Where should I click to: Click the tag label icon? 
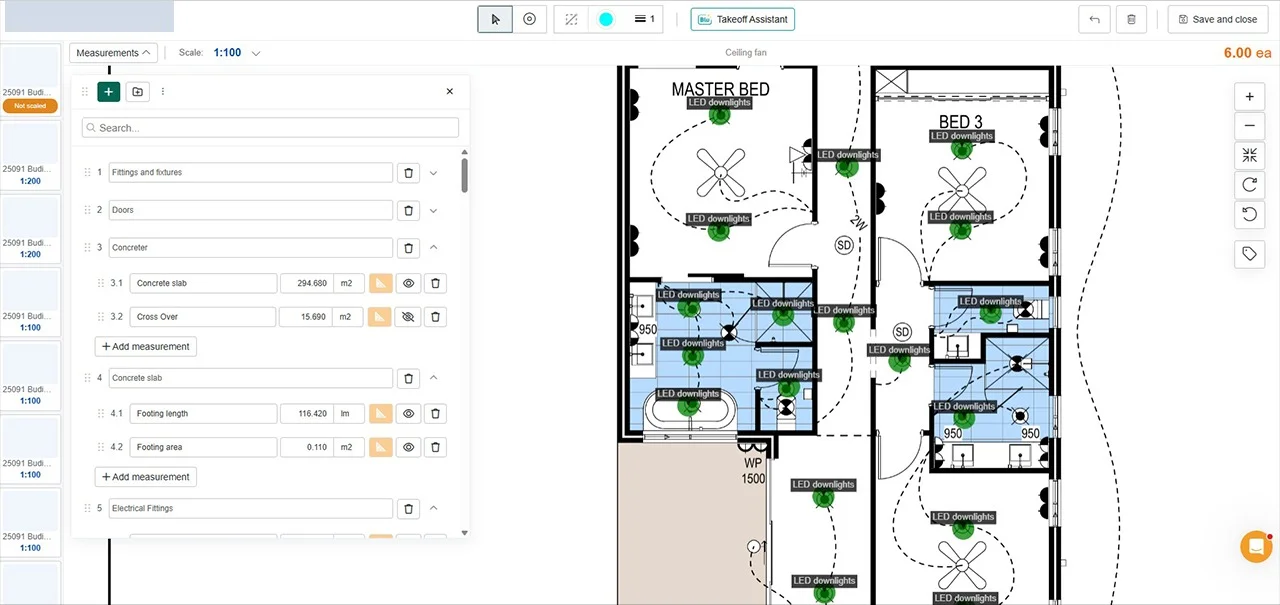tap(1249, 254)
